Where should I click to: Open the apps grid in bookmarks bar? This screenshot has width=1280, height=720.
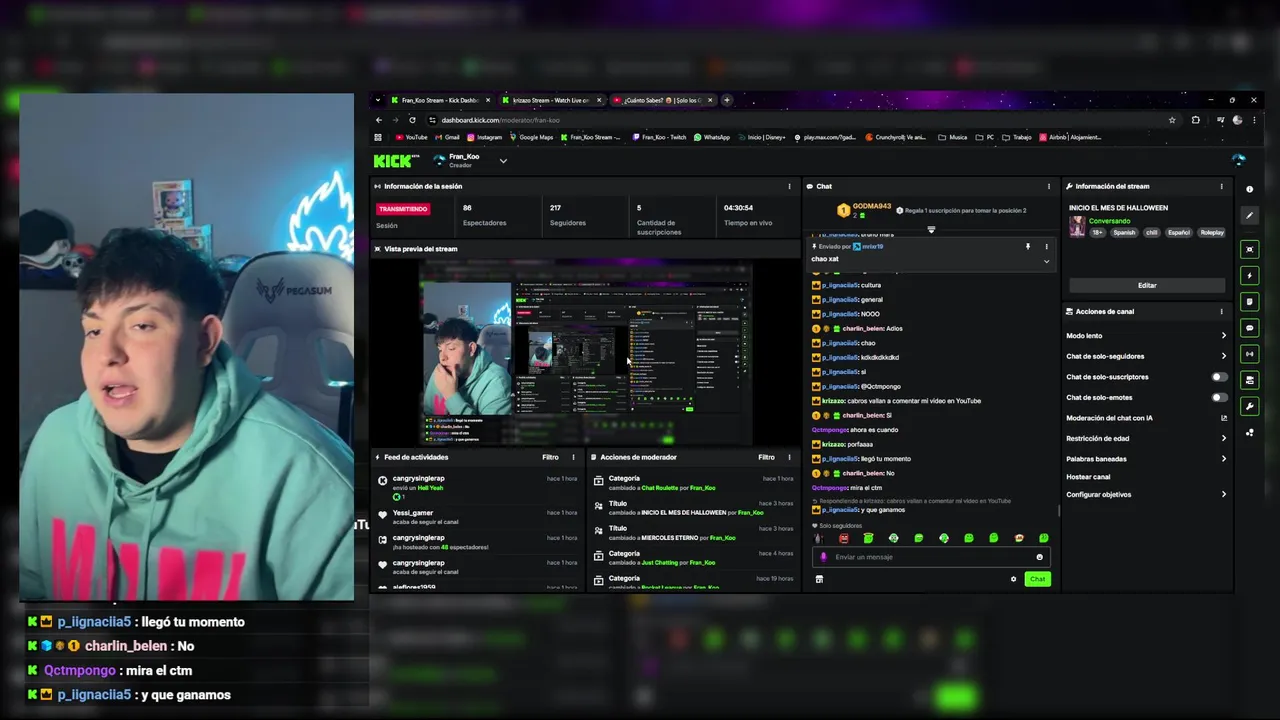click(x=378, y=137)
